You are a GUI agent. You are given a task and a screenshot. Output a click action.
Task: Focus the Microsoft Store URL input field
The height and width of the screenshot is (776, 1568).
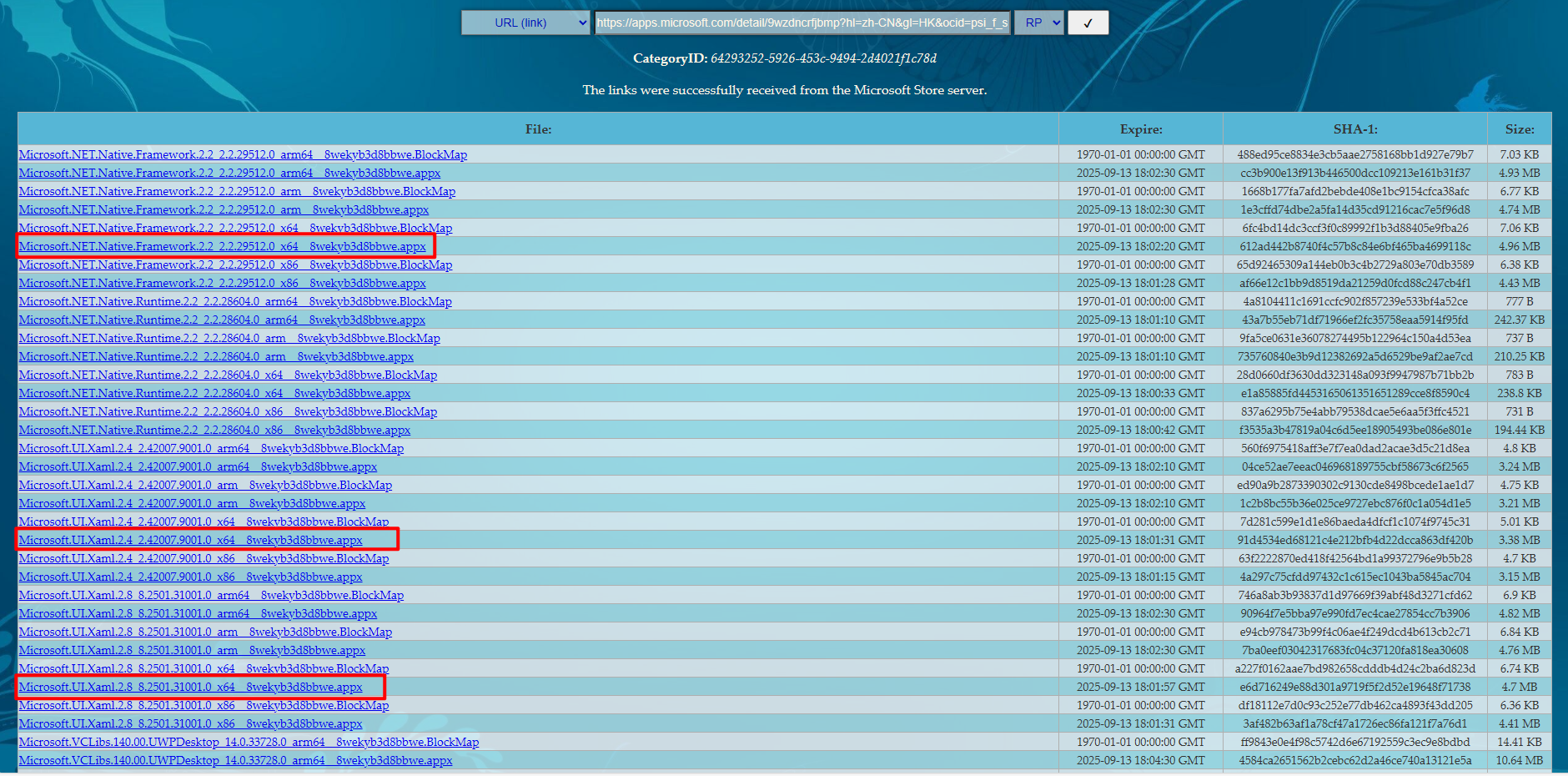(802, 23)
